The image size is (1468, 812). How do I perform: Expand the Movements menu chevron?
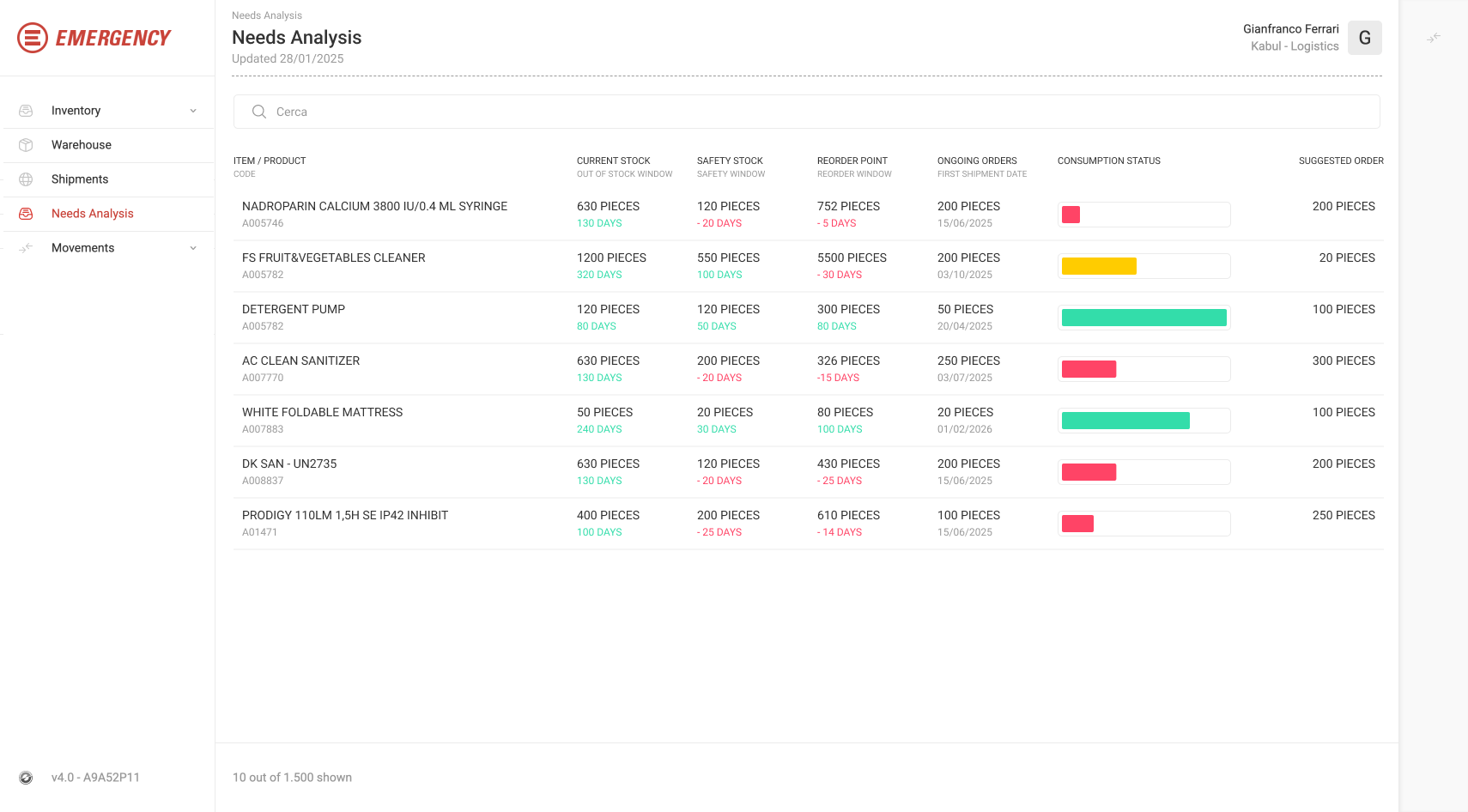click(193, 248)
